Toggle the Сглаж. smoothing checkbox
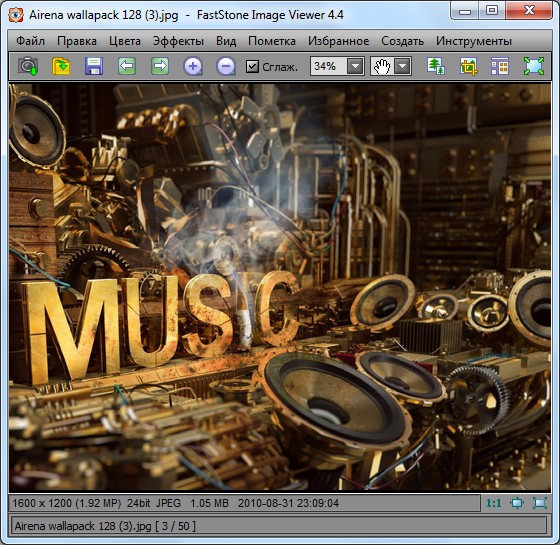This screenshot has width=560, height=545. (252, 66)
